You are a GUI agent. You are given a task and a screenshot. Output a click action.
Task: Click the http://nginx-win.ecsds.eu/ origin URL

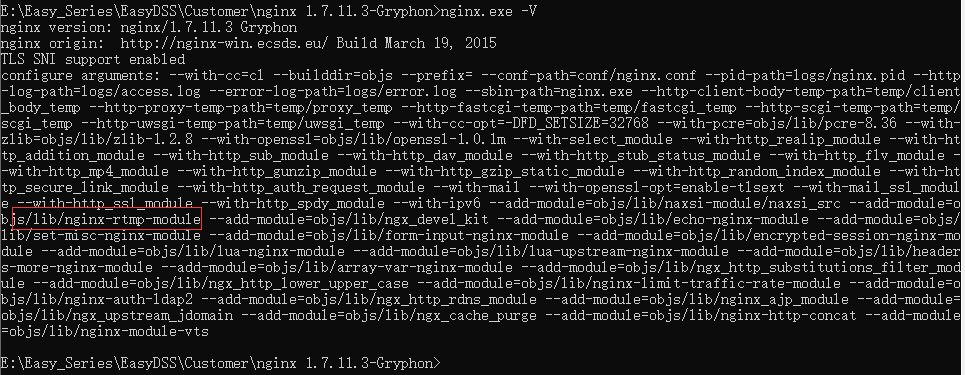pyautogui.click(x=224, y=44)
